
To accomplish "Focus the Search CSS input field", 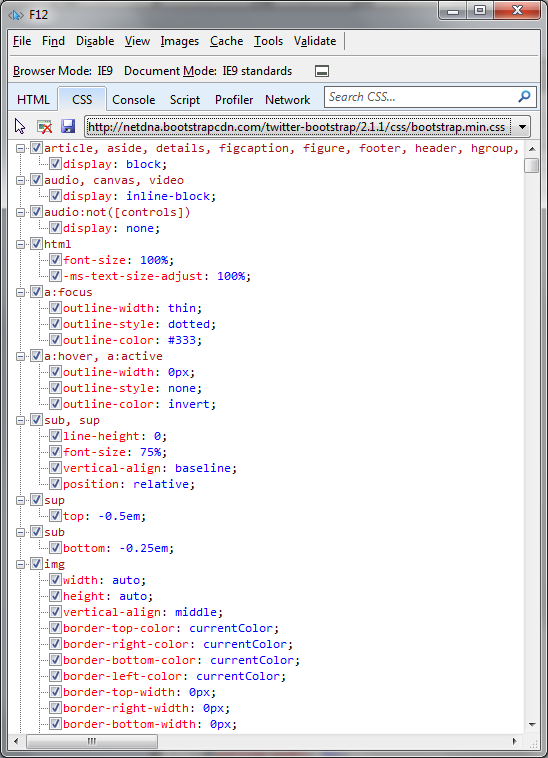I will [x=422, y=97].
